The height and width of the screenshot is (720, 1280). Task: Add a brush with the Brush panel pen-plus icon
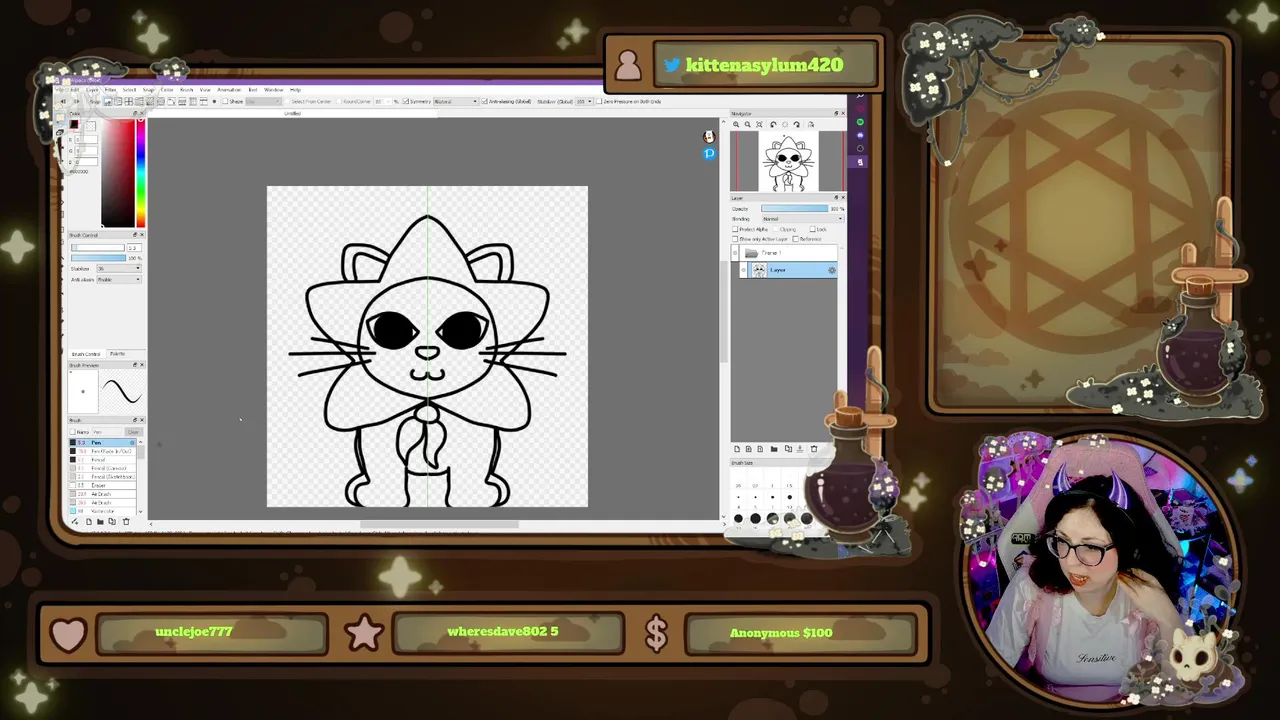click(x=75, y=521)
